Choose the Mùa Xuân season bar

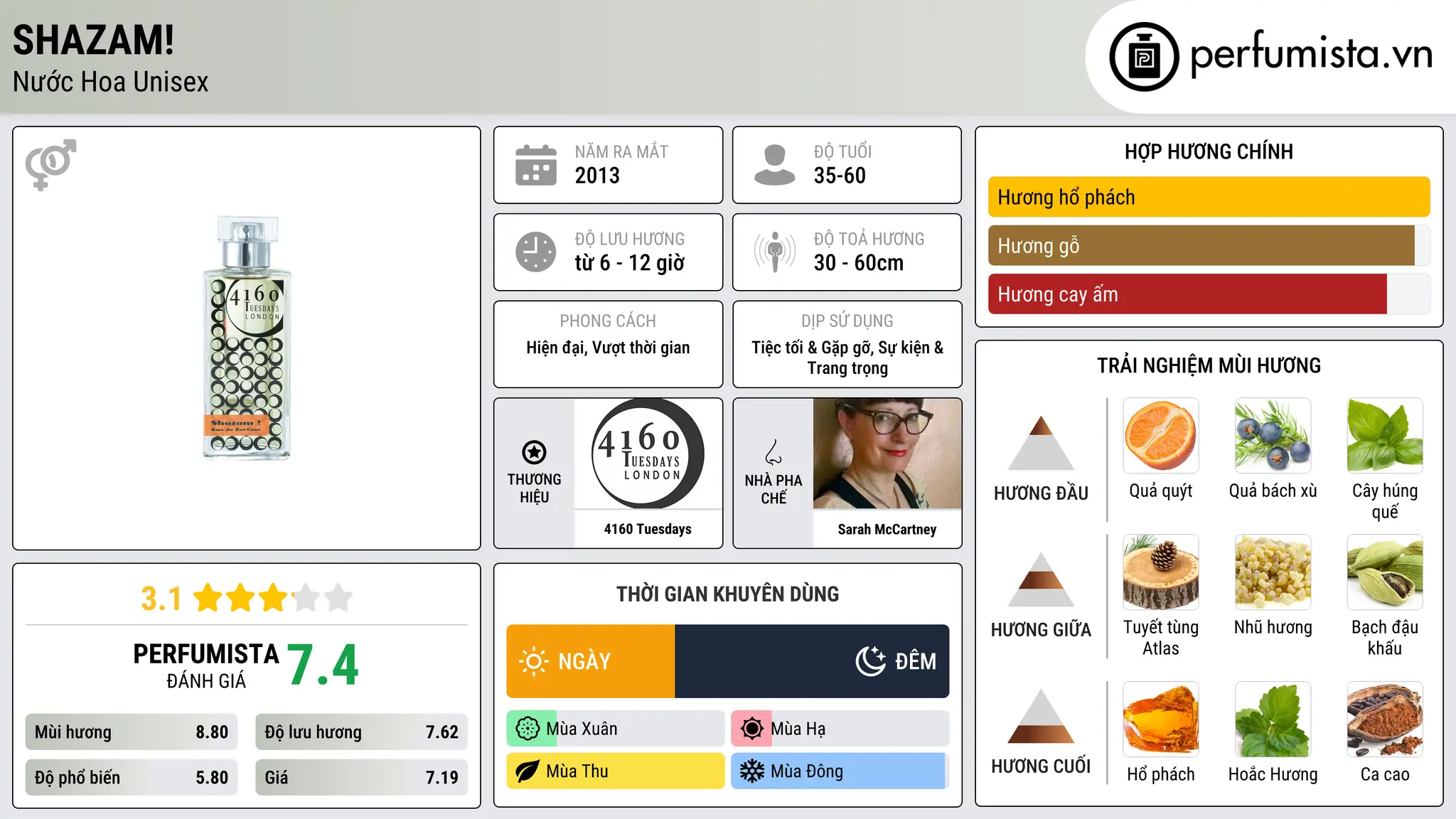[x=615, y=729]
